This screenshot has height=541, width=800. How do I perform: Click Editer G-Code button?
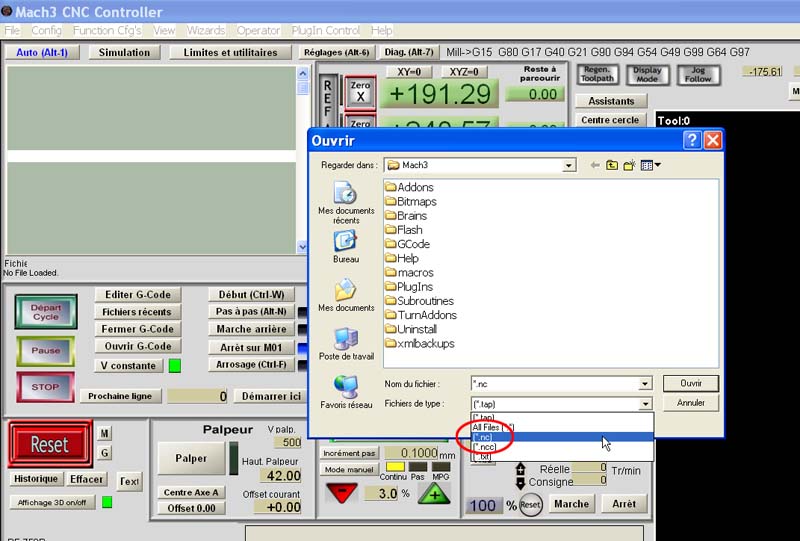pyautogui.click(x=138, y=294)
